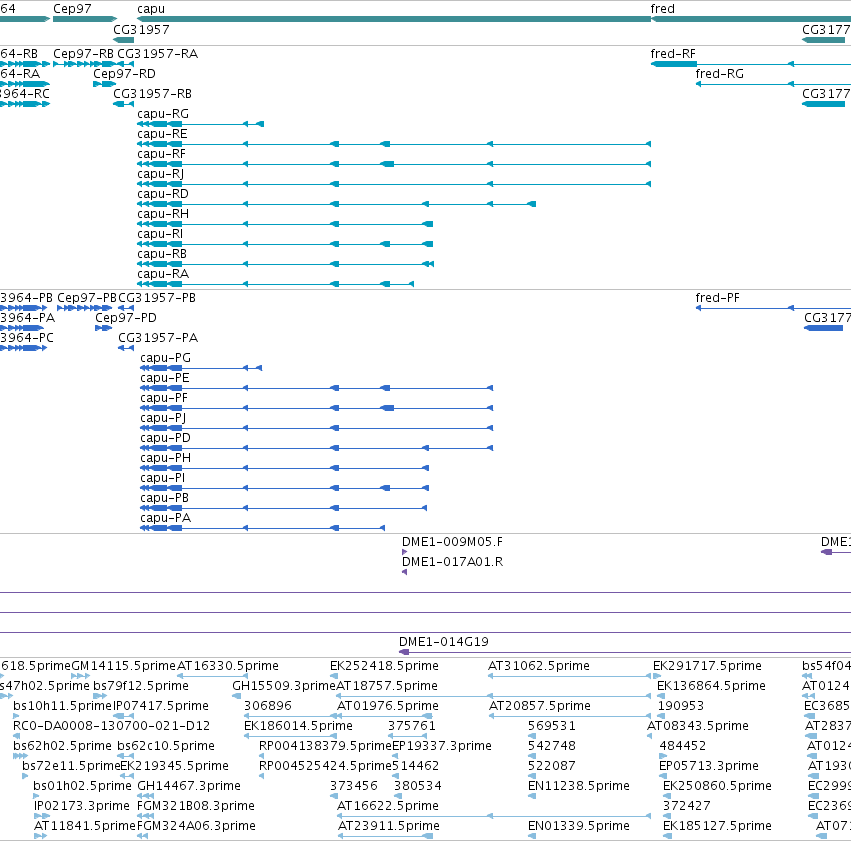This screenshot has height=841, width=851.
Task: Select transcript Cep97-RD
Action: tap(124, 74)
